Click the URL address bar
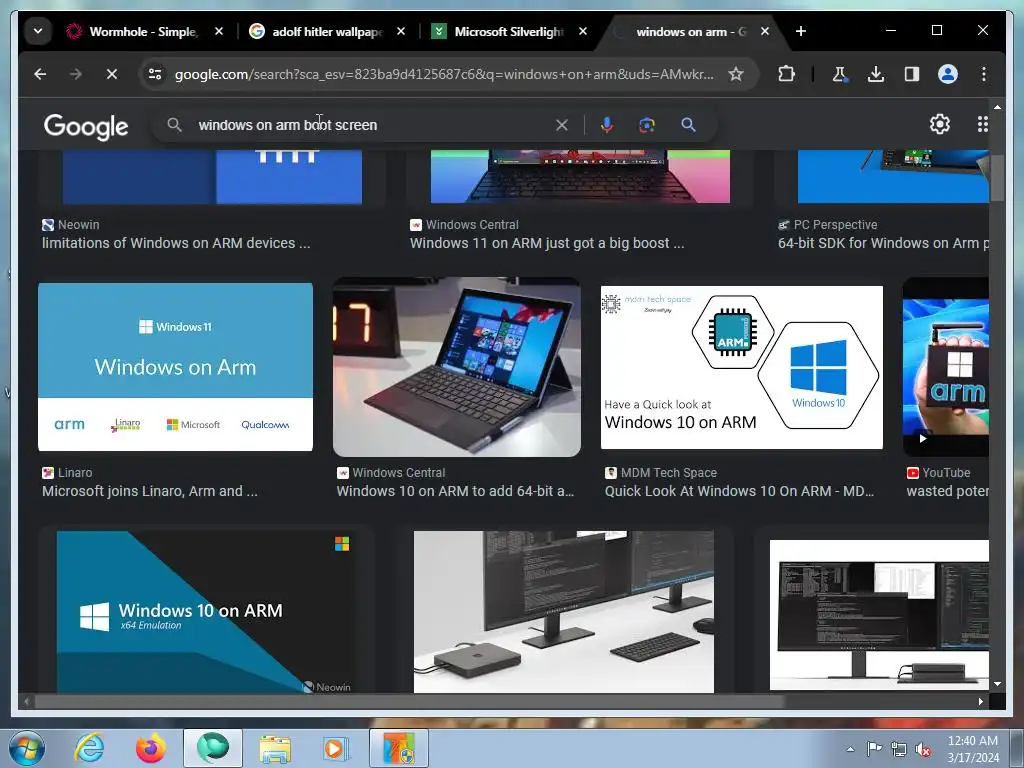The width and height of the screenshot is (1024, 768). click(x=444, y=74)
